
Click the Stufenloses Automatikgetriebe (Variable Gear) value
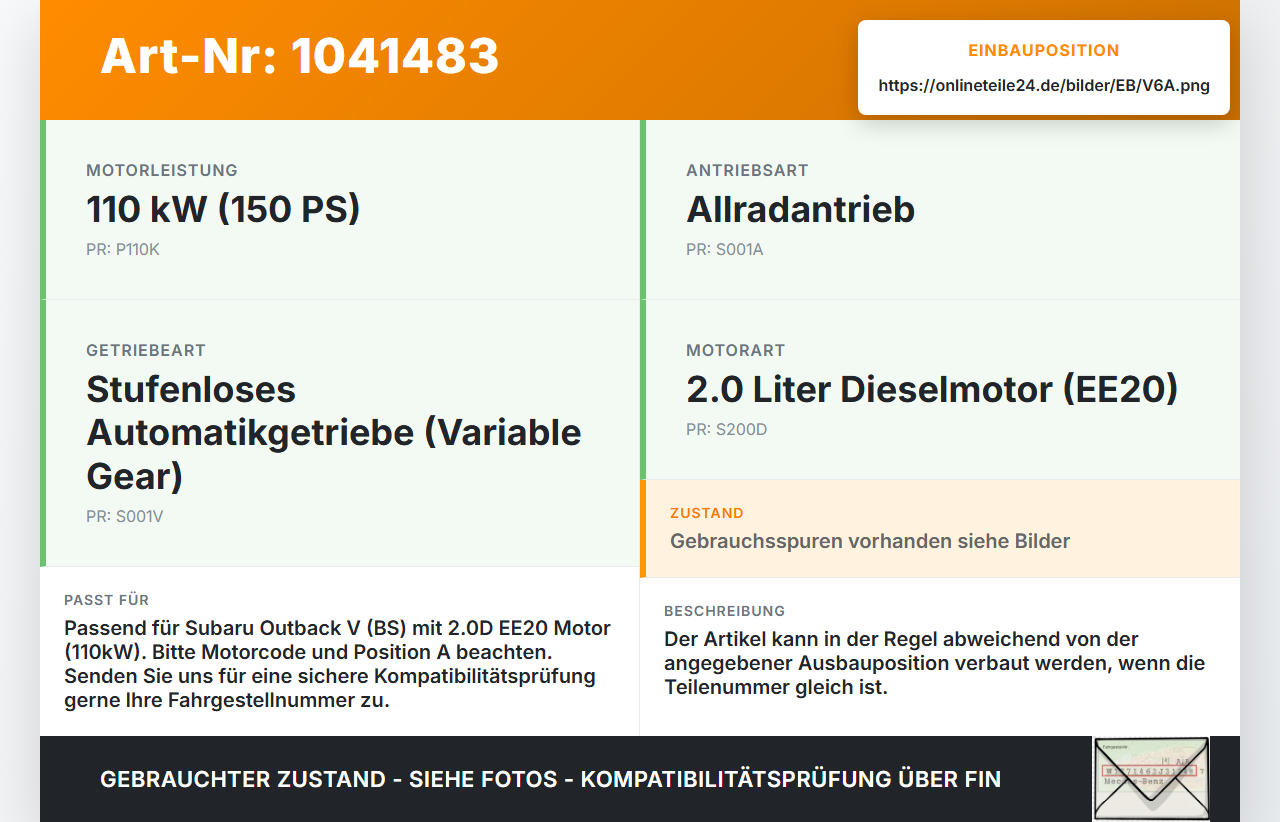click(334, 432)
